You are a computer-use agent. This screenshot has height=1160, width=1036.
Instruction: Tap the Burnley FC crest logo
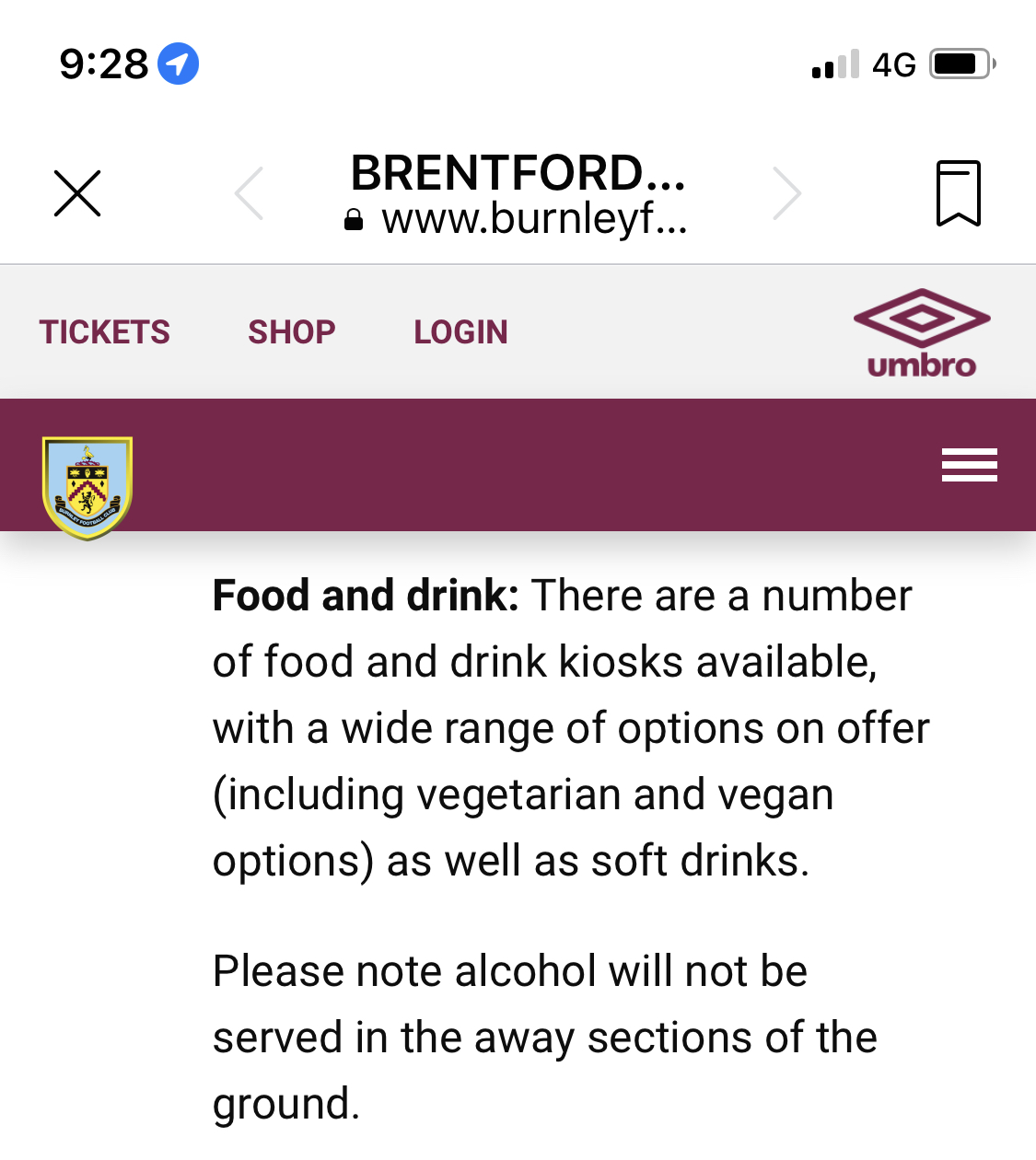pyautogui.click(x=87, y=488)
